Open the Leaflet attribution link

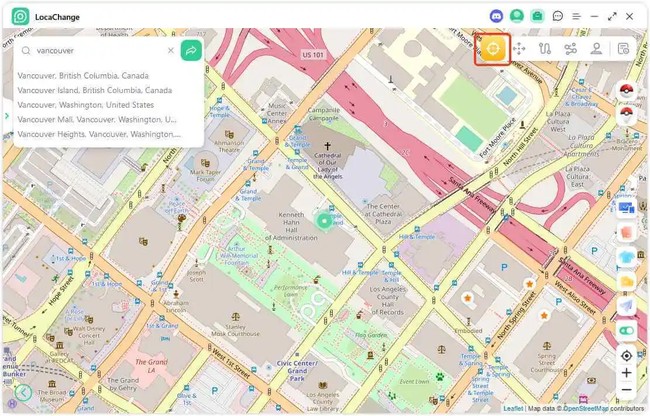pos(513,409)
